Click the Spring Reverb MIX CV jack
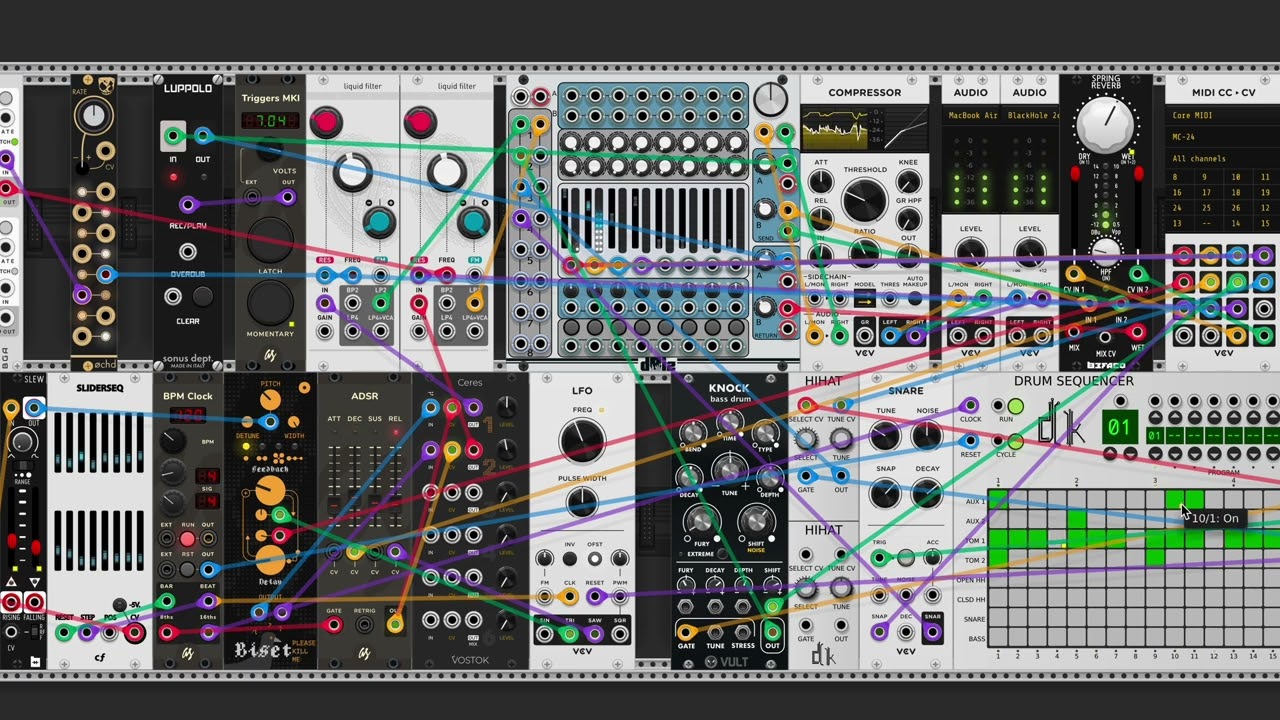The width and height of the screenshot is (1280, 720). pyautogui.click(x=1105, y=335)
